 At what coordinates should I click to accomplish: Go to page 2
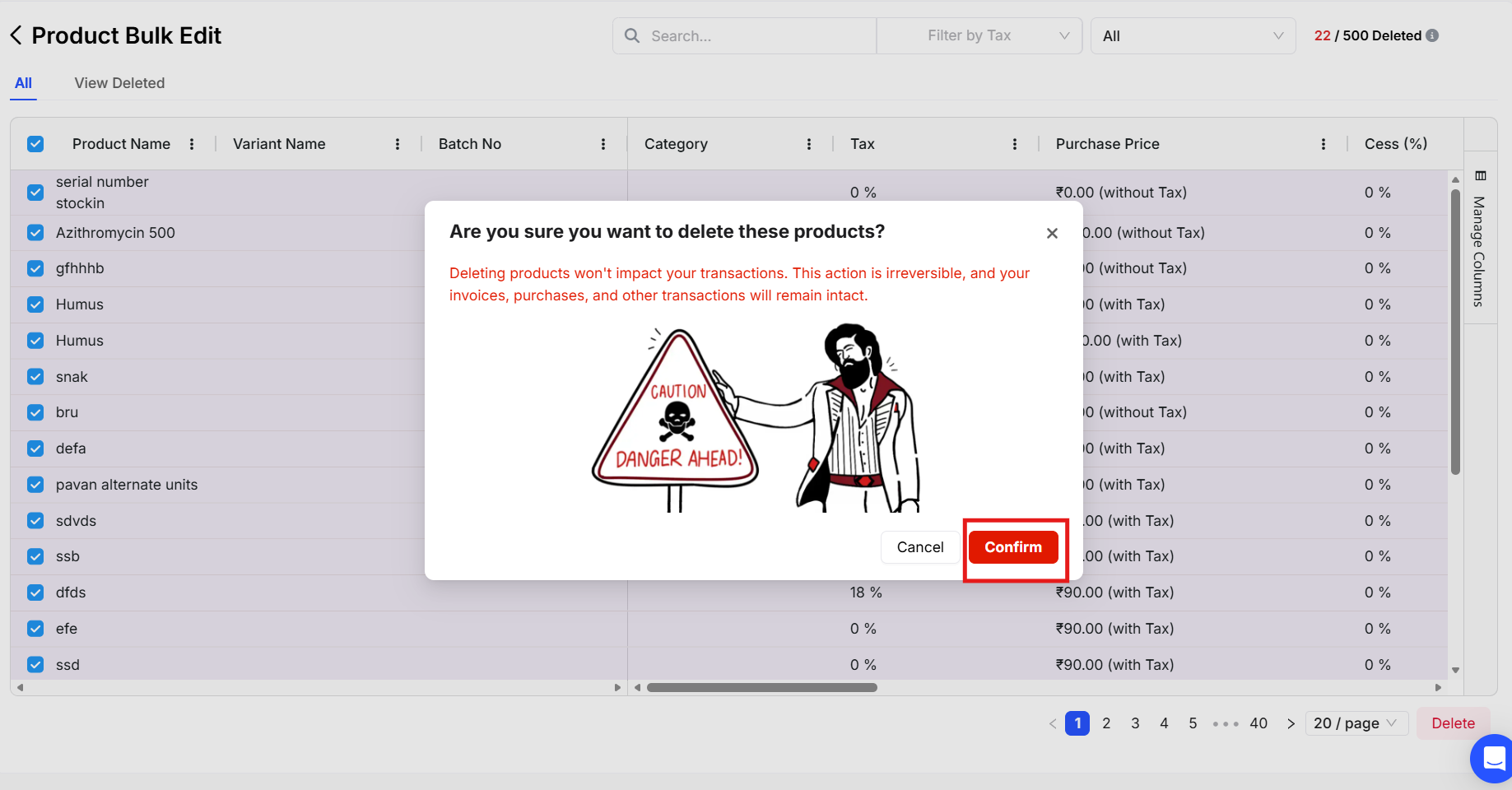pyautogui.click(x=1106, y=723)
